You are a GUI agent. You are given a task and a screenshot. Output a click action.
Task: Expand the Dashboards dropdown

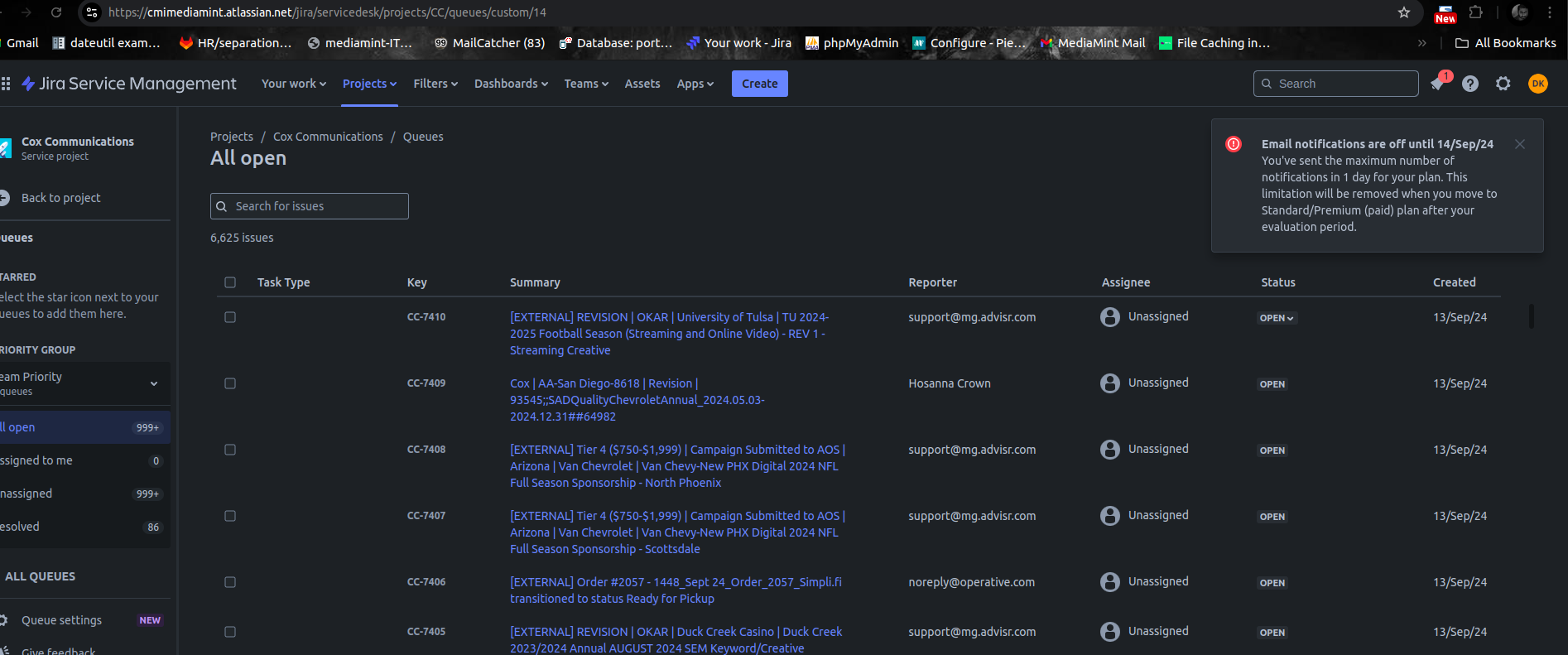tap(511, 84)
